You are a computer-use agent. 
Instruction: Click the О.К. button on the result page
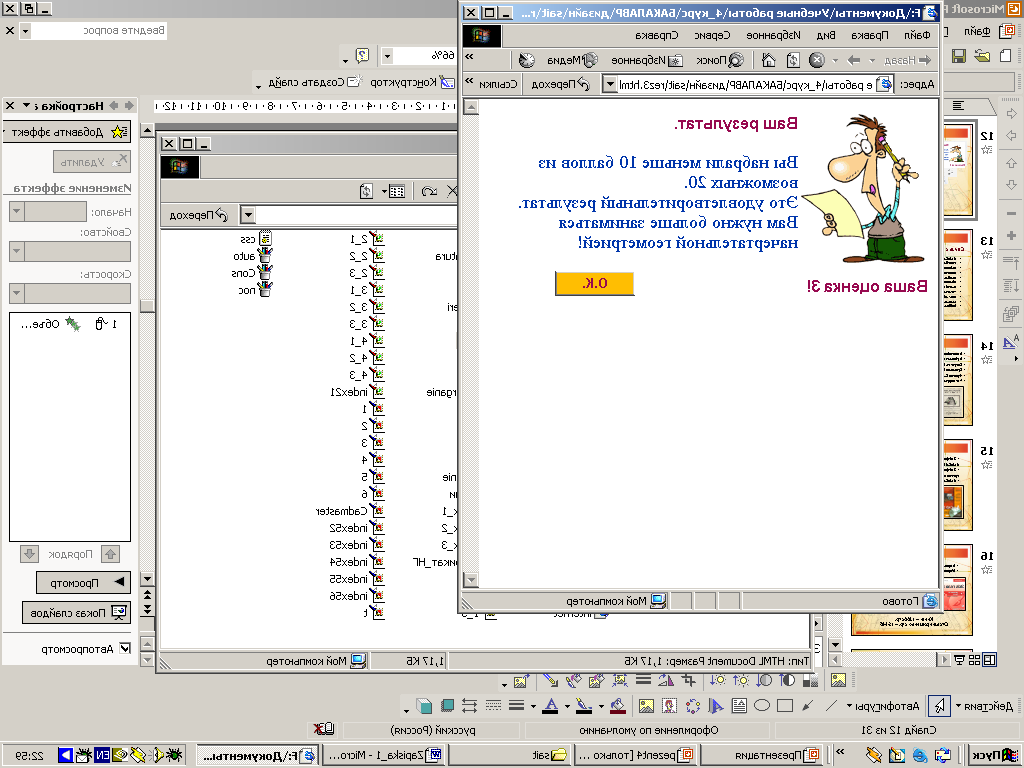(x=594, y=283)
